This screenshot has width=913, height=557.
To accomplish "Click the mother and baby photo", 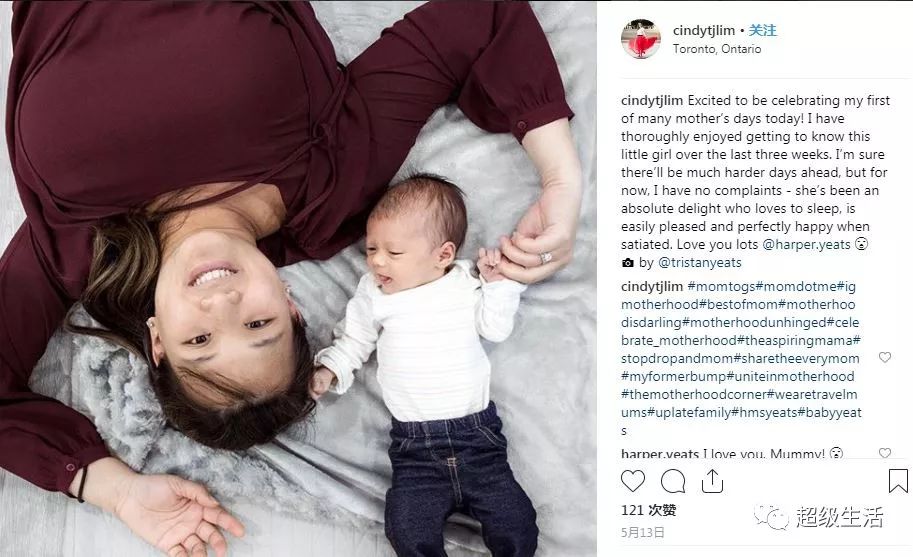I will (298, 278).
